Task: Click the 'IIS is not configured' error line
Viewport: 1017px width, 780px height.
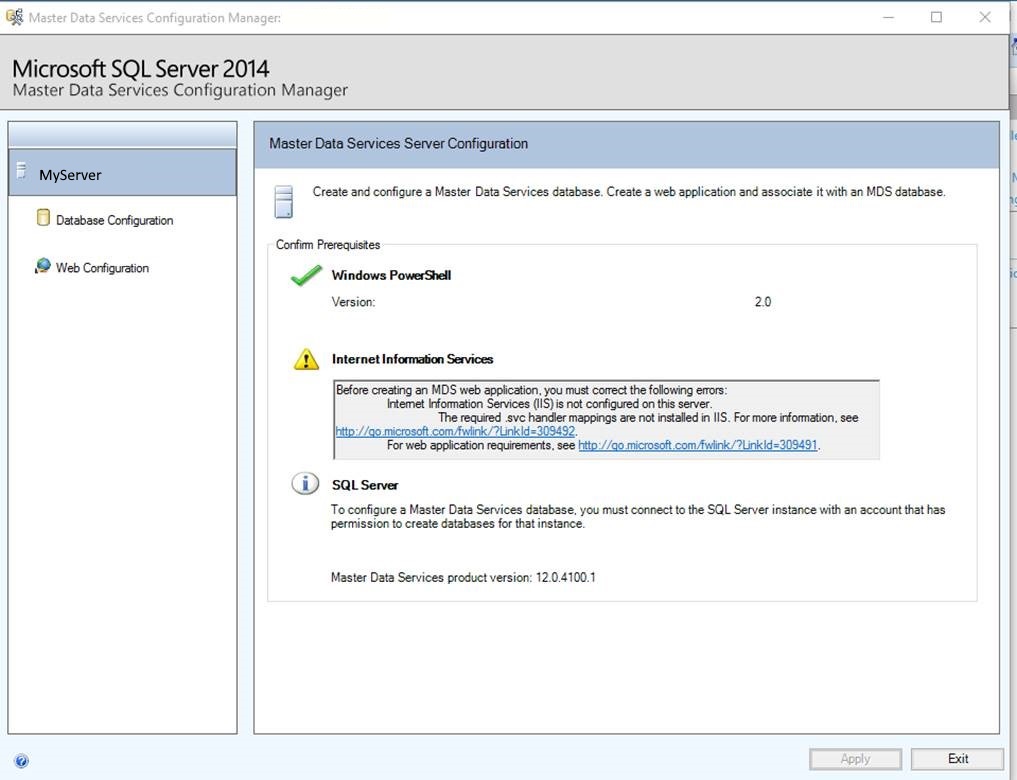Action: click(x=549, y=403)
